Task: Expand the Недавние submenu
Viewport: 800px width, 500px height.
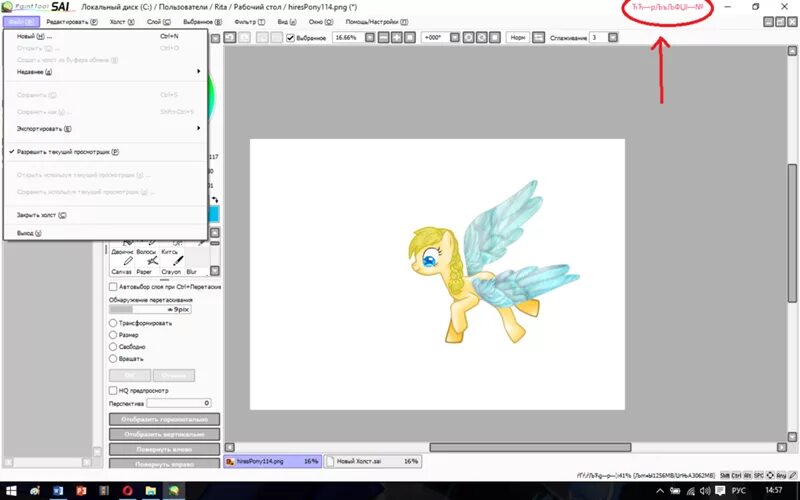Action: pyautogui.click(x=106, y=71)
